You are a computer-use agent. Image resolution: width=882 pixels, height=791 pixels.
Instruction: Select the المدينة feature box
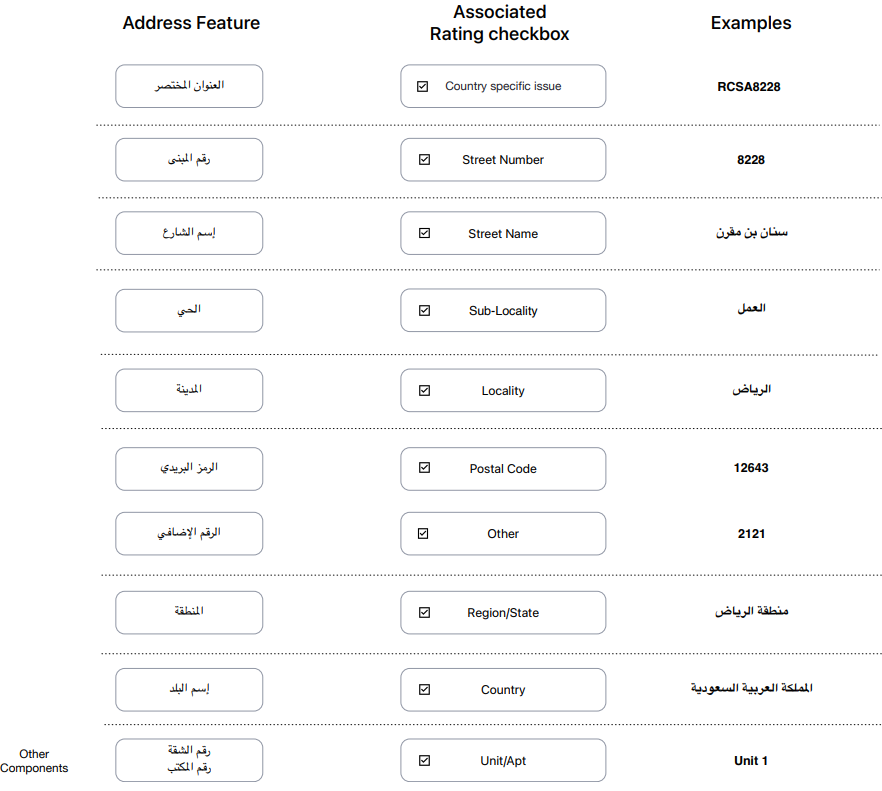coord(189,390)
